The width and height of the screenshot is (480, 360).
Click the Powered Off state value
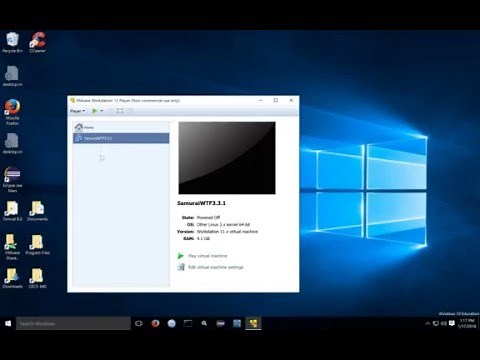[x=208, y=217]
